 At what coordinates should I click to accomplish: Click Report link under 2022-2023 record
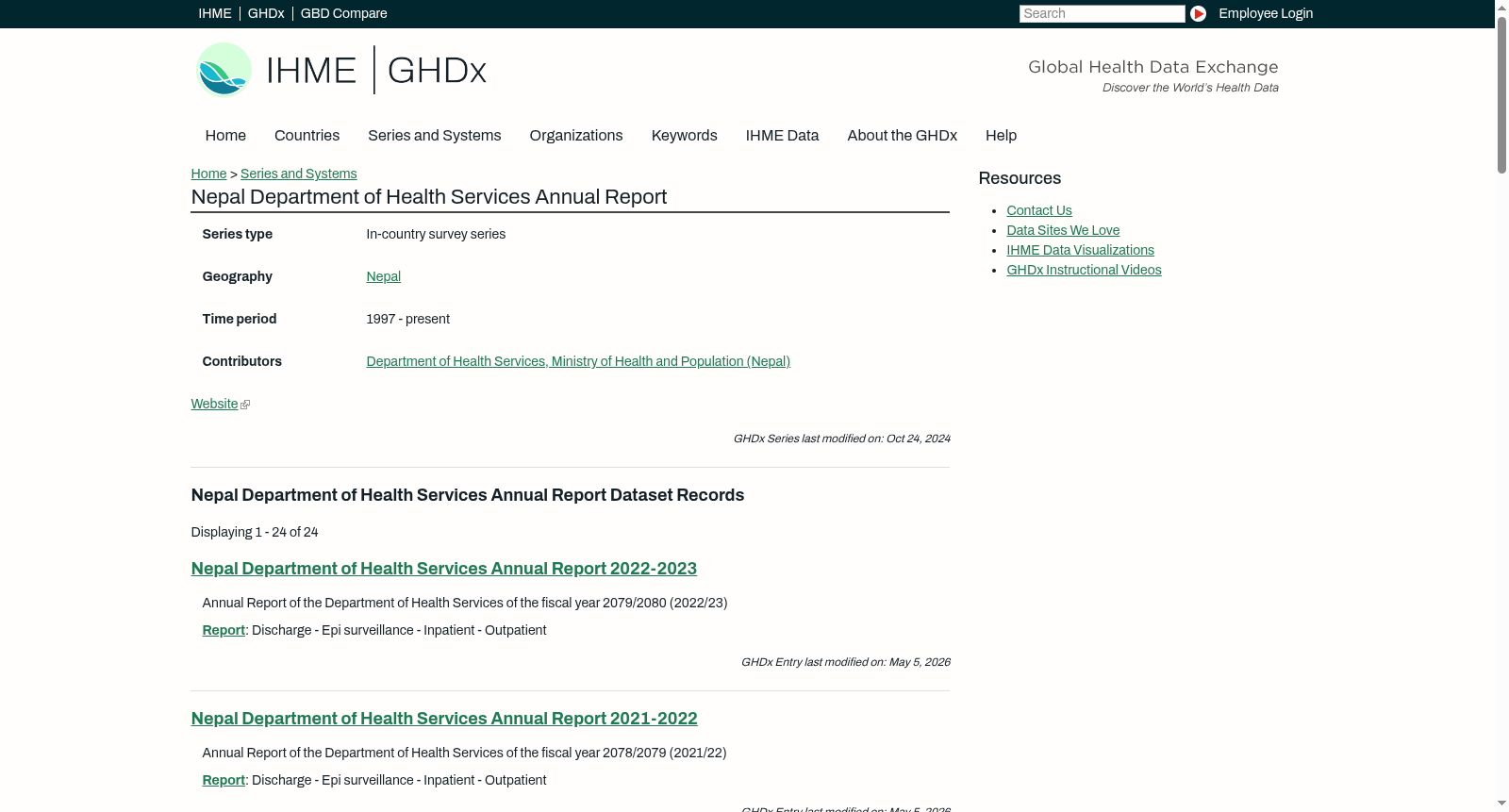pos(224,630)
